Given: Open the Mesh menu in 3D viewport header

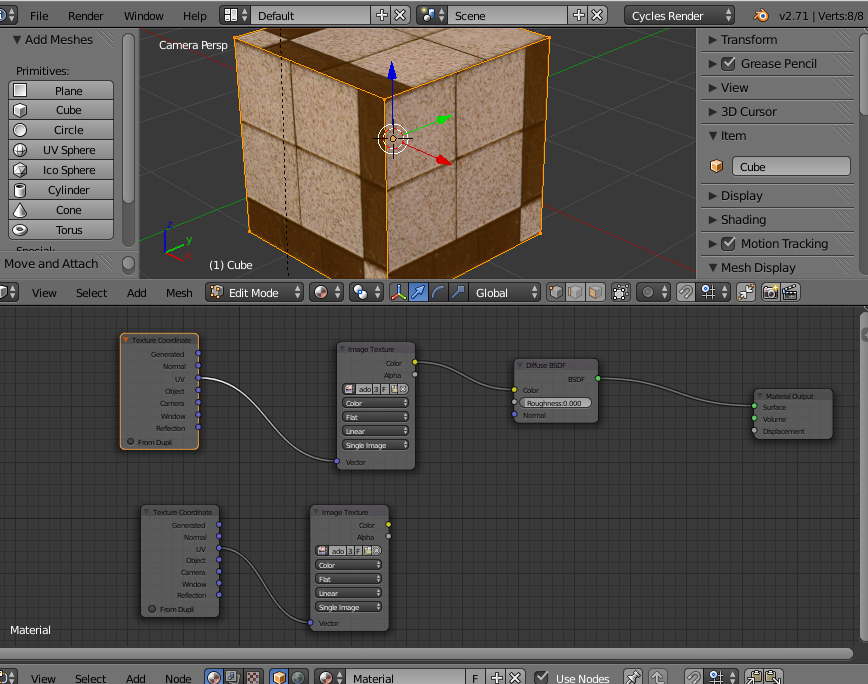Looking at the screenshot, I should tap(179, 293).
